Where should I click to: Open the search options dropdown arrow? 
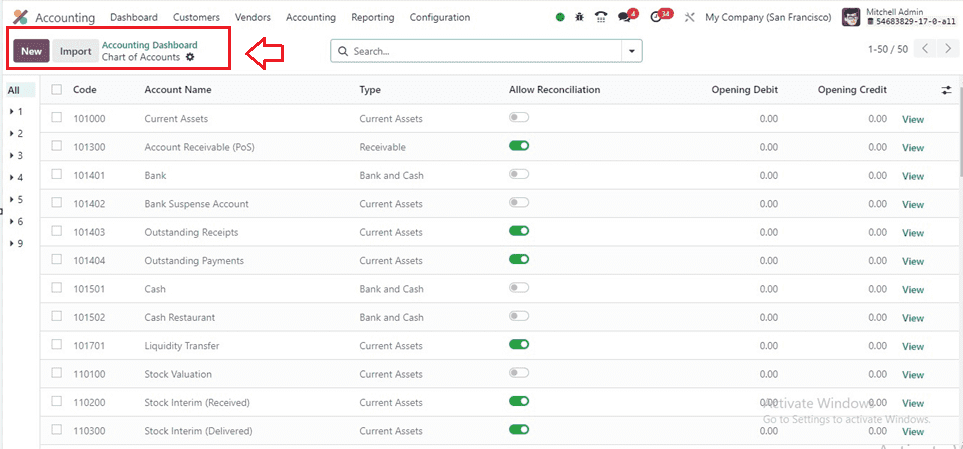click(x=632, y=52)
